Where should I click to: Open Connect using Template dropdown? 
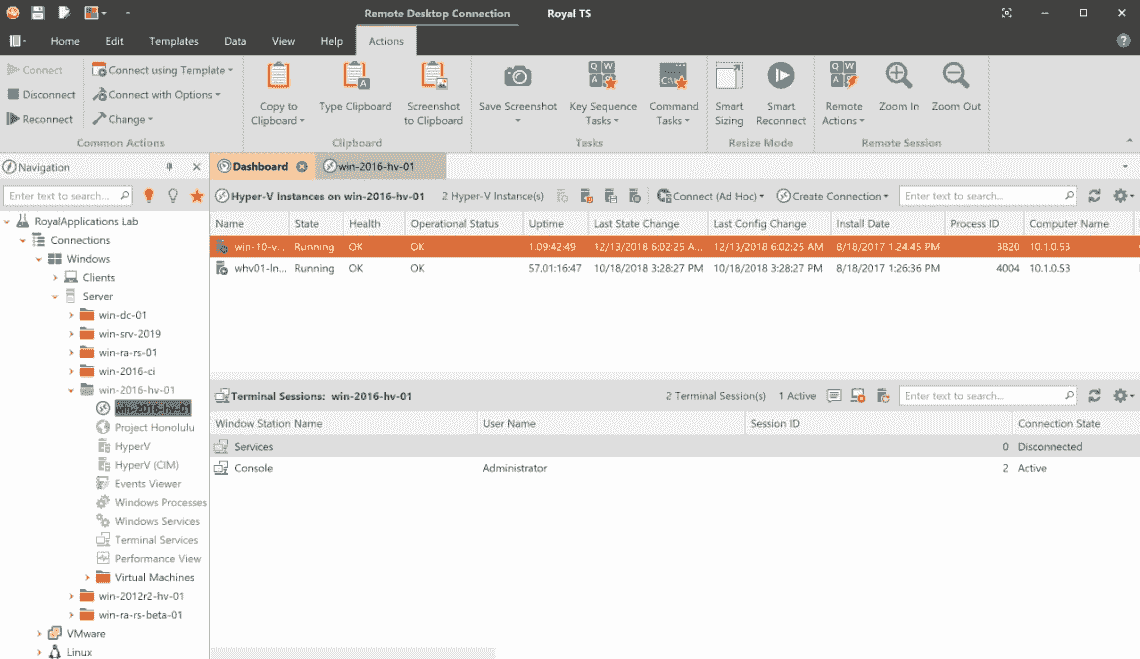pyautogui.click(x=164, y=70)
